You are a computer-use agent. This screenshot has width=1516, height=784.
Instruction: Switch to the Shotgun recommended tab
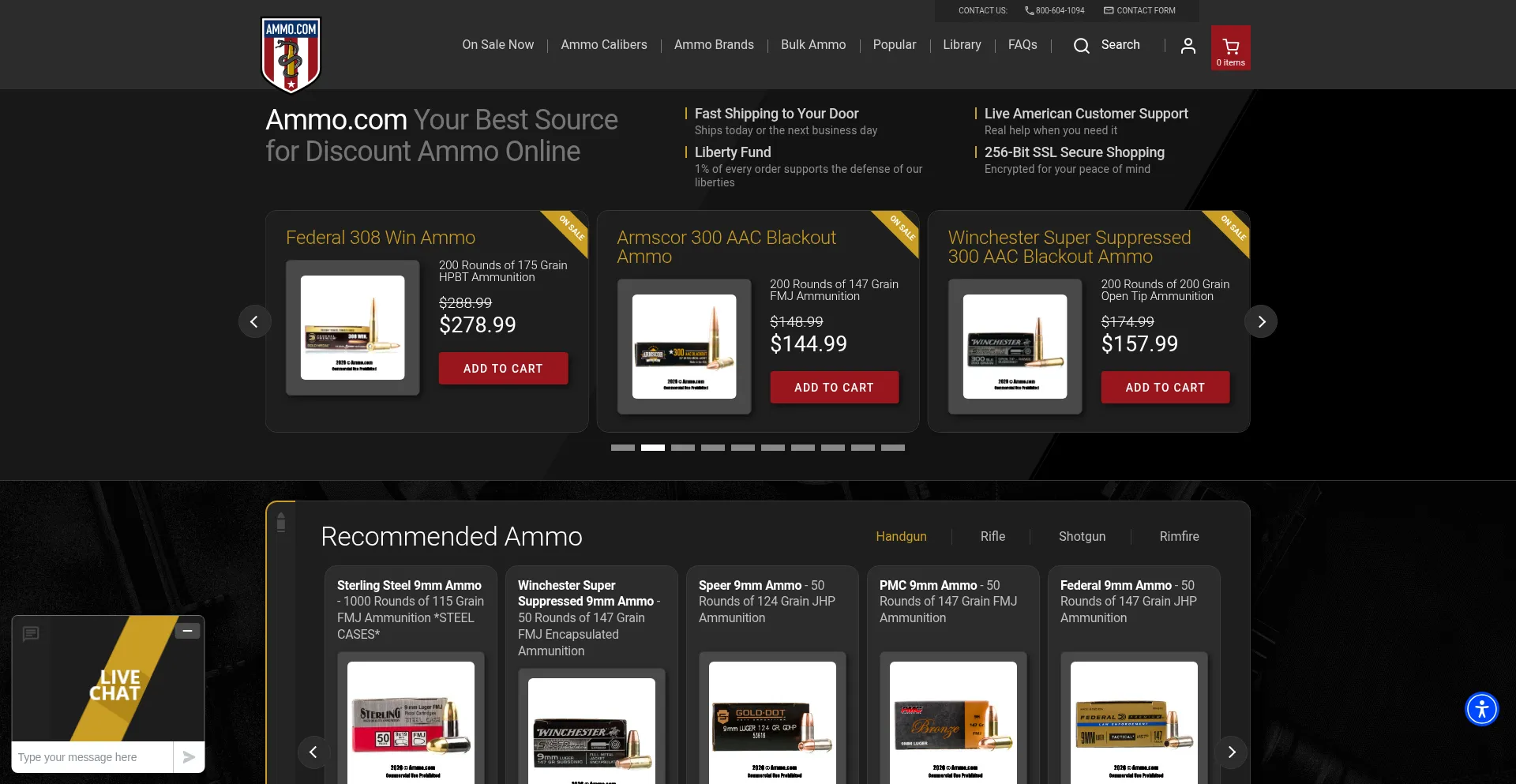[x=1082, y=536]
